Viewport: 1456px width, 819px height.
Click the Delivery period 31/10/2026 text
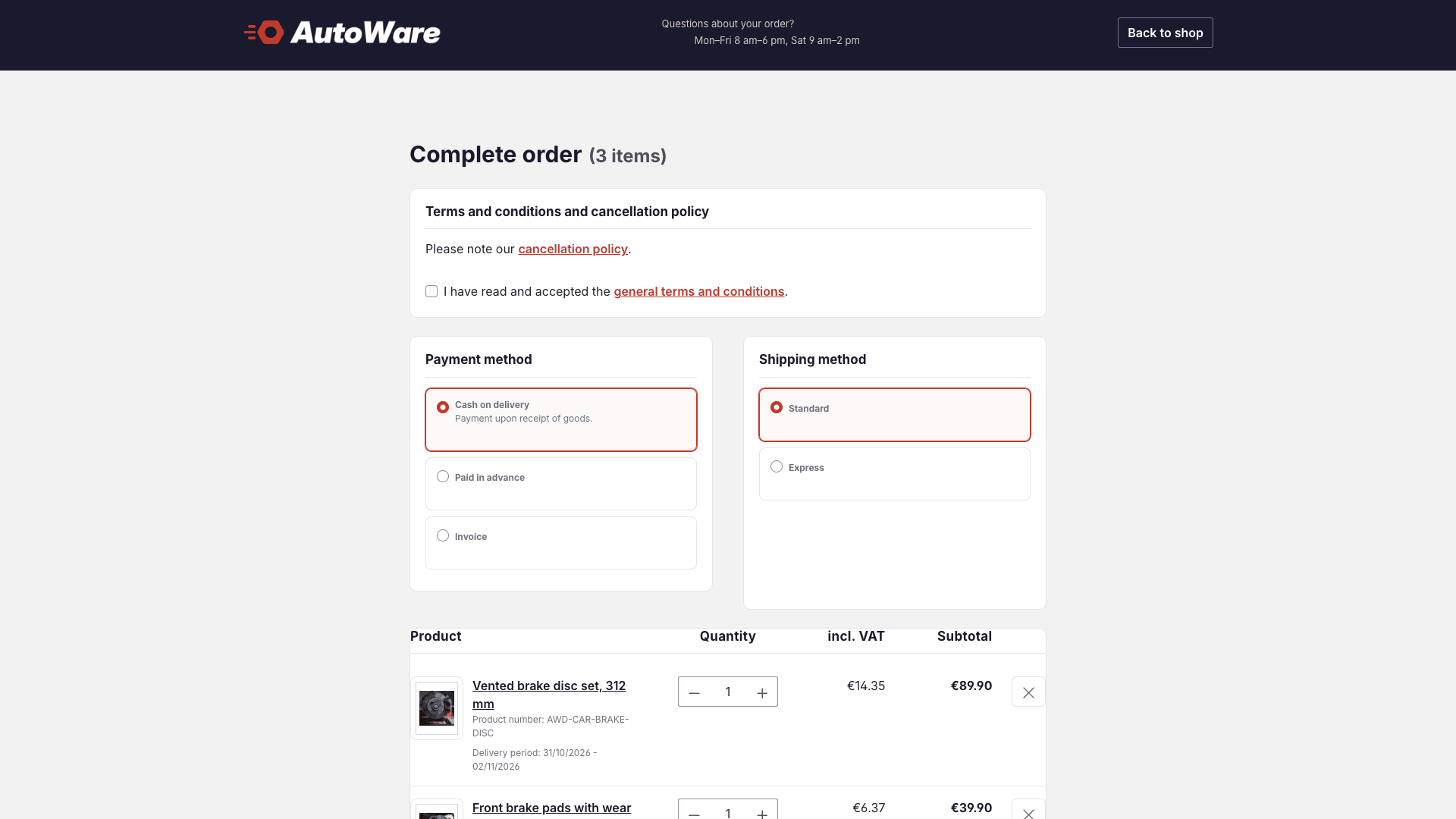coord(535,760)
